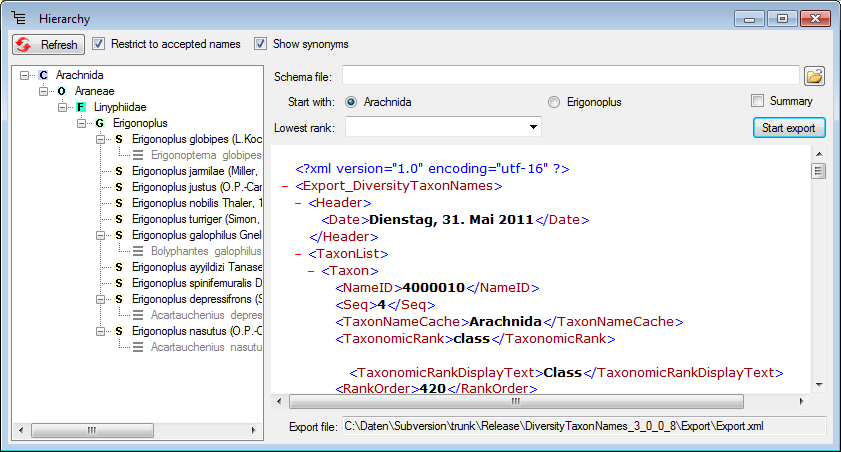Screen dimensions: 841x452
Task: Click the Start export button
Action: tap(789, 127)
